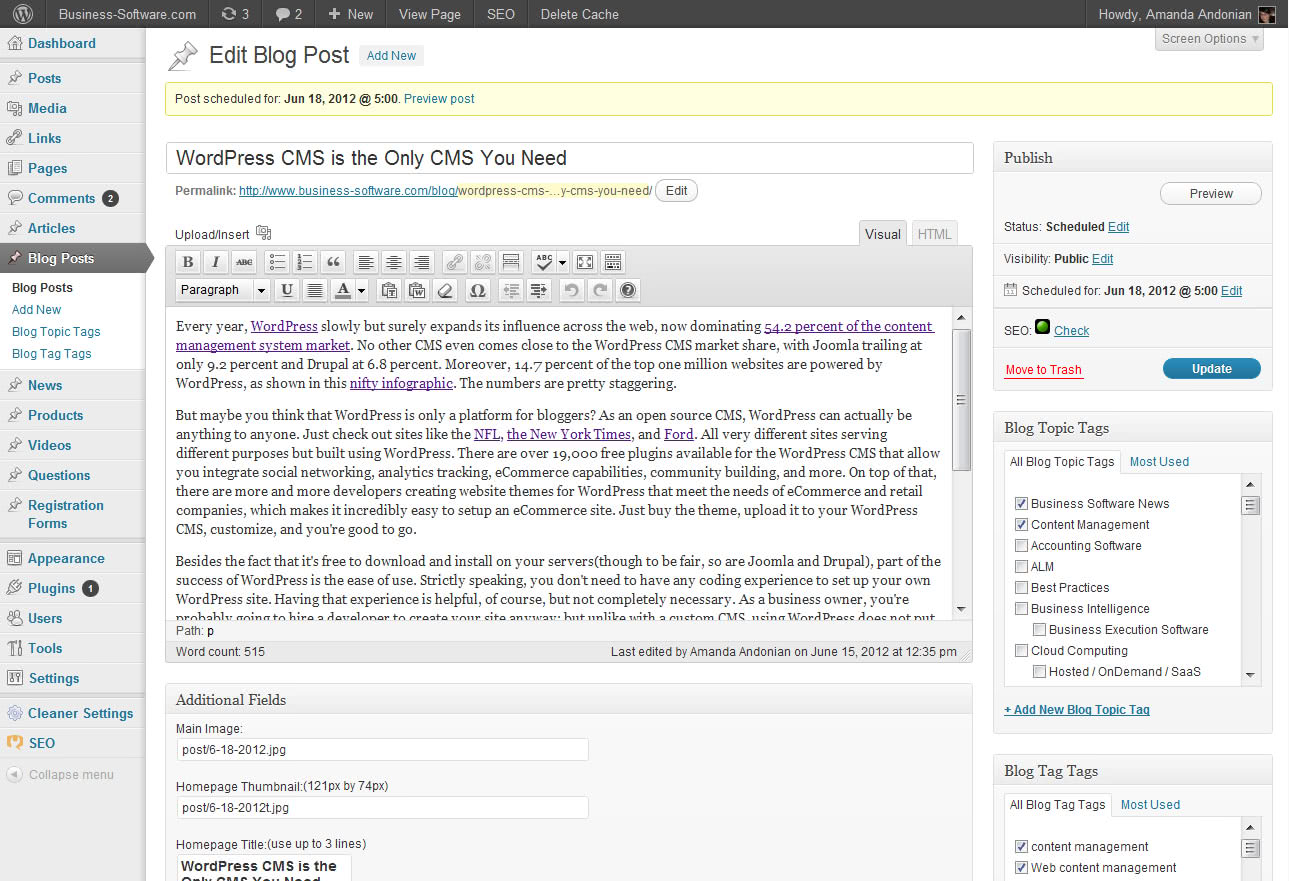Viewport: 1289px width, 881px height.
Task: Align text left
Action: coord(366,262)
